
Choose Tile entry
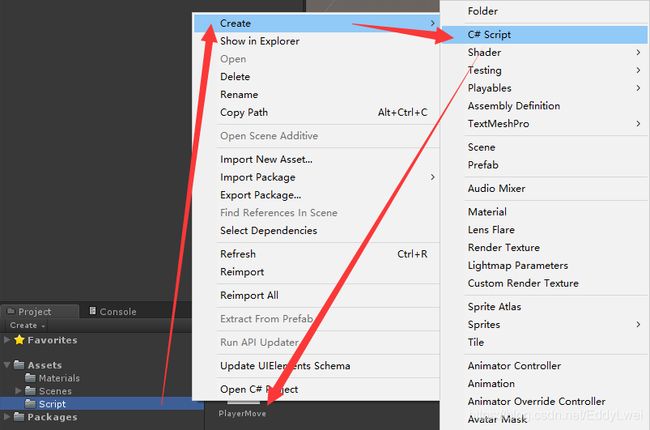pyautogui.click(x=545, y=343)
